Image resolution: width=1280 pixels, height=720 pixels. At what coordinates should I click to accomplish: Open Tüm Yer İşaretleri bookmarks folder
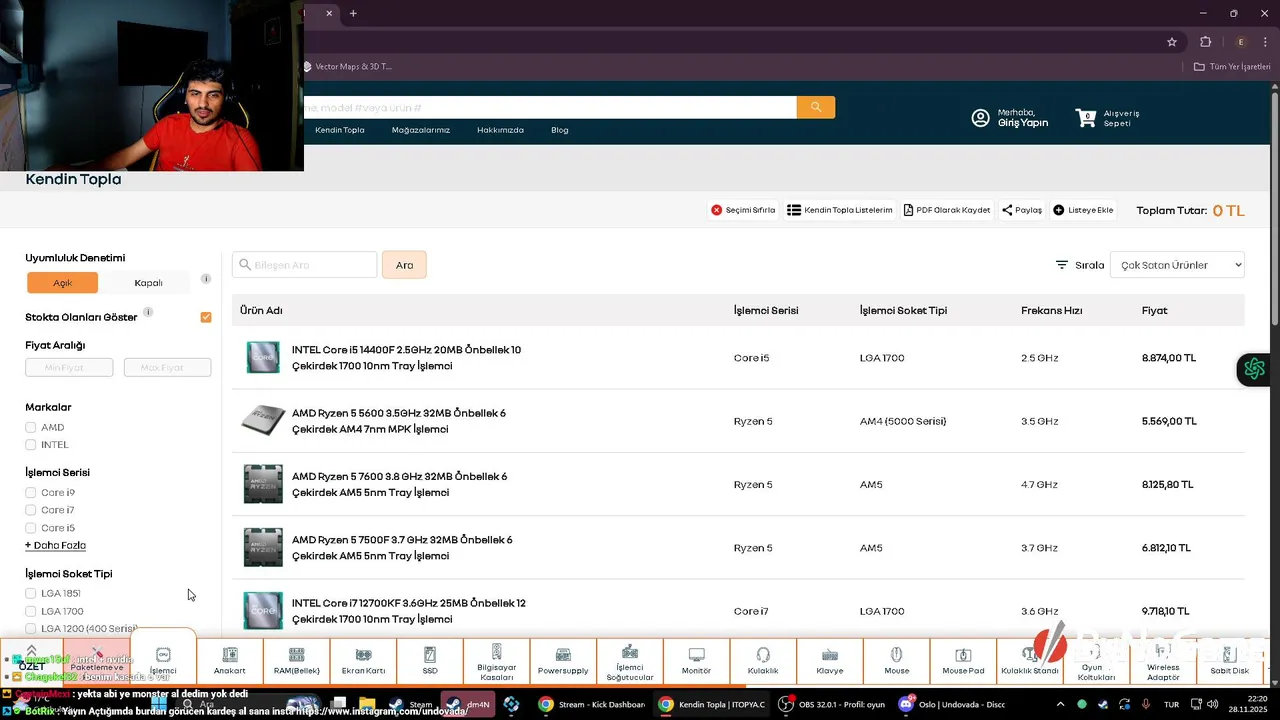click(x=1232, y=67)
